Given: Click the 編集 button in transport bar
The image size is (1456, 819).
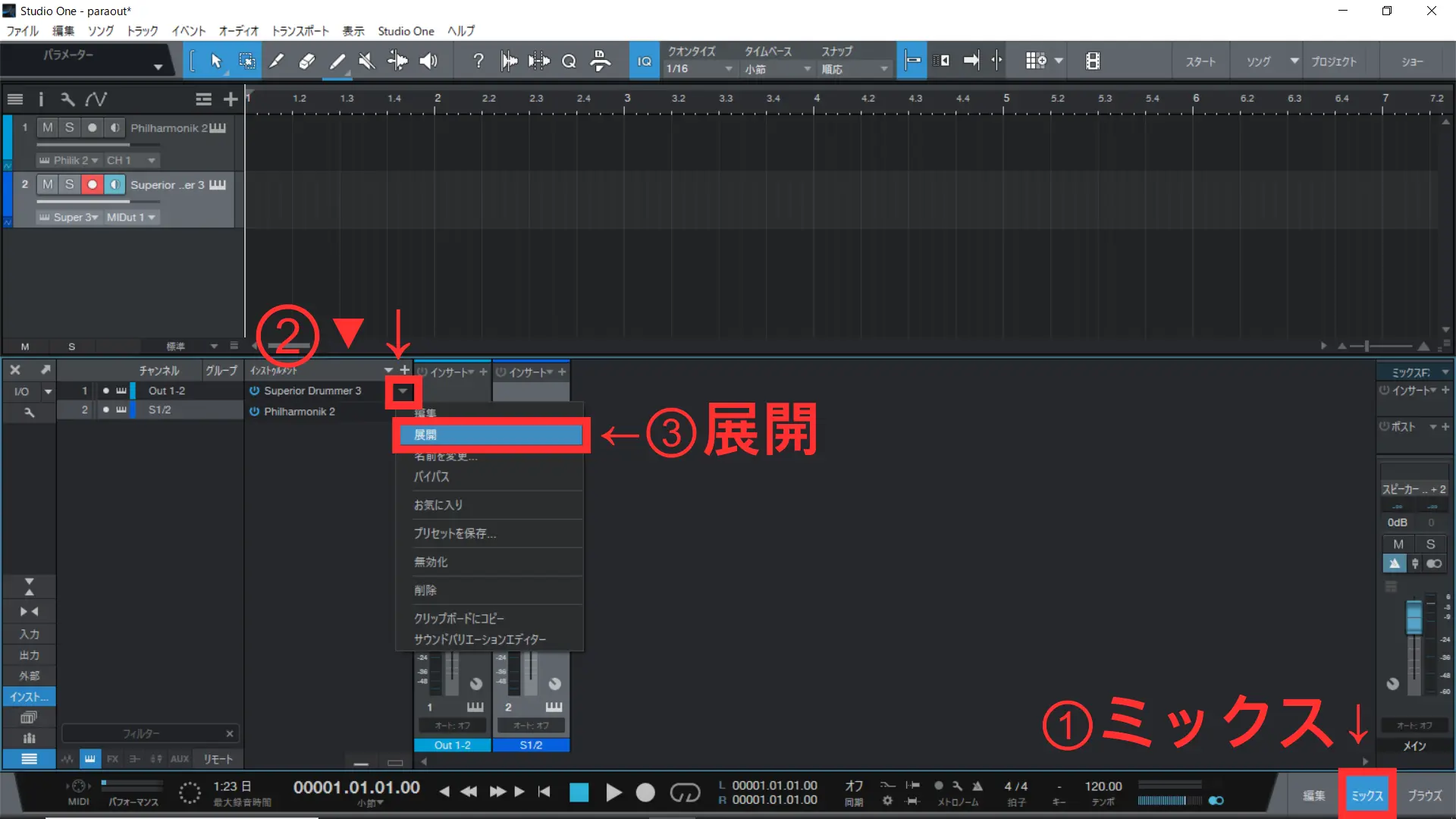Looking at the screenshot, I should click(x=1314, y=795).
